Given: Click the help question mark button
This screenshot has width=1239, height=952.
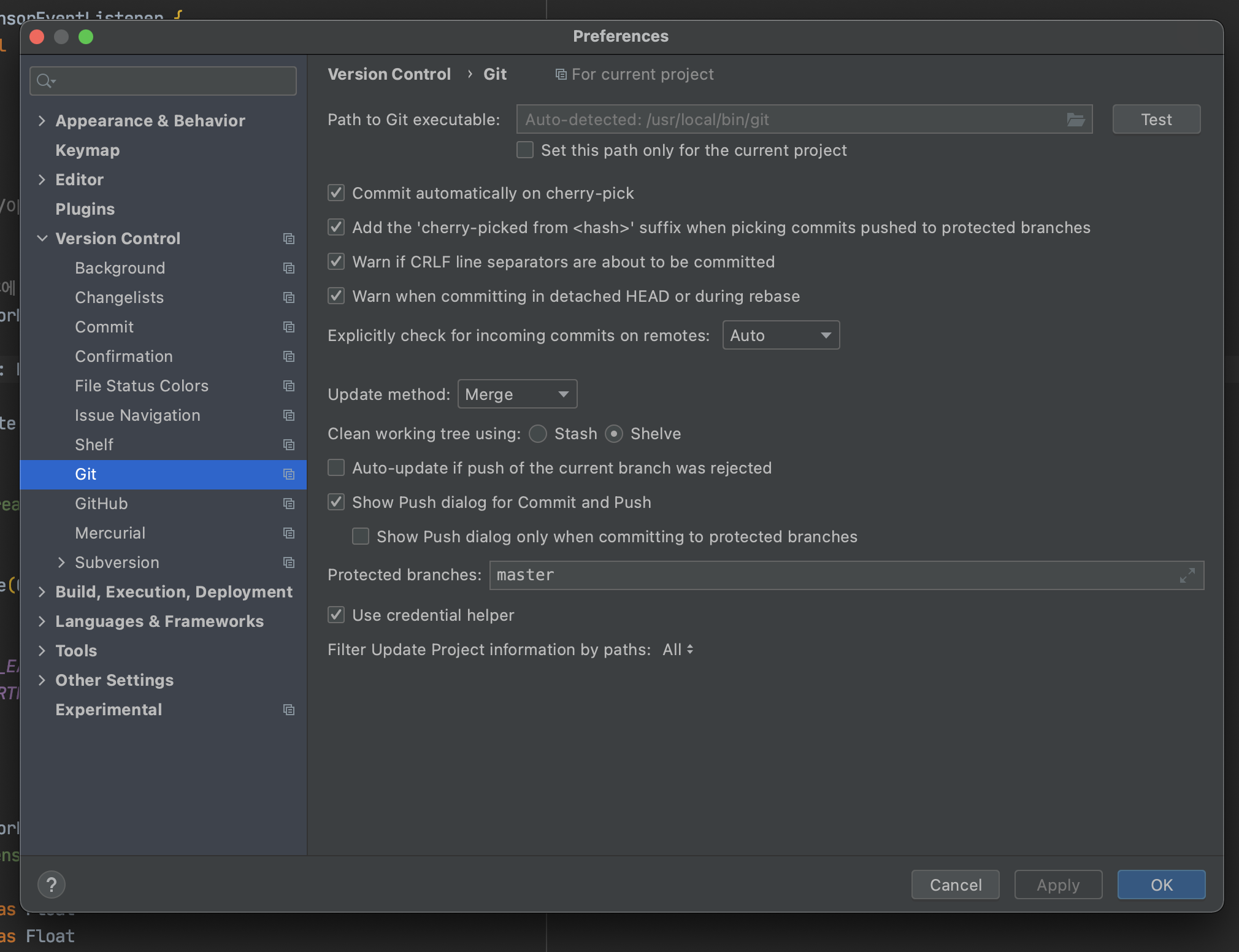Looking at the screenshot, I should coord(52,885).
